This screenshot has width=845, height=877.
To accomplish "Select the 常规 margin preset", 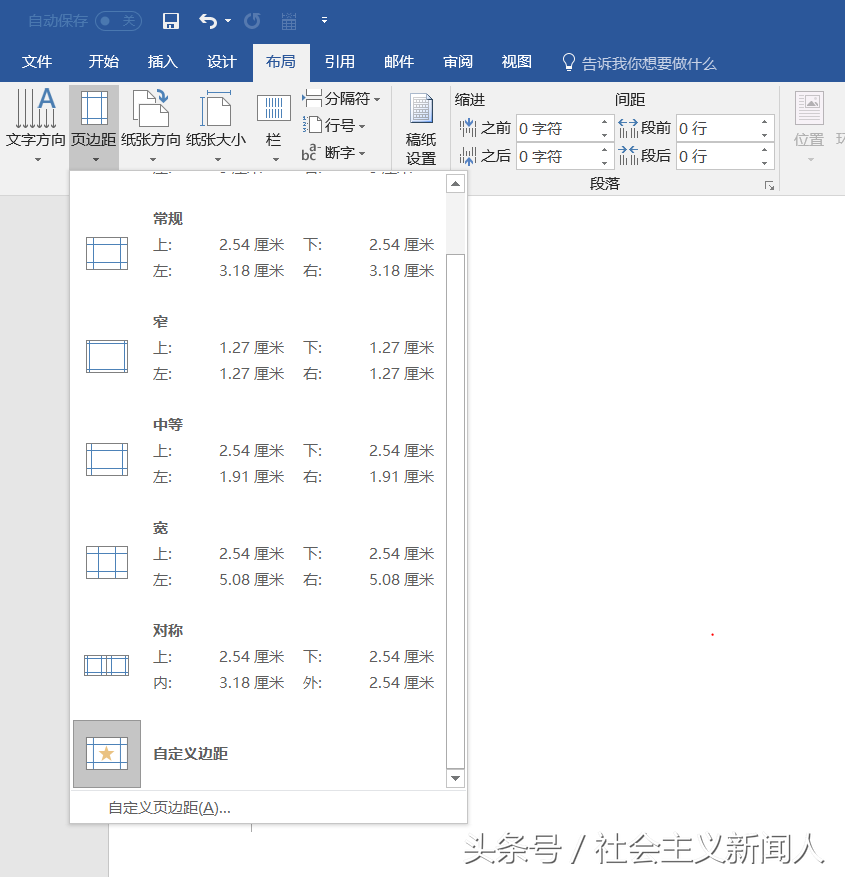I will 258,244.
